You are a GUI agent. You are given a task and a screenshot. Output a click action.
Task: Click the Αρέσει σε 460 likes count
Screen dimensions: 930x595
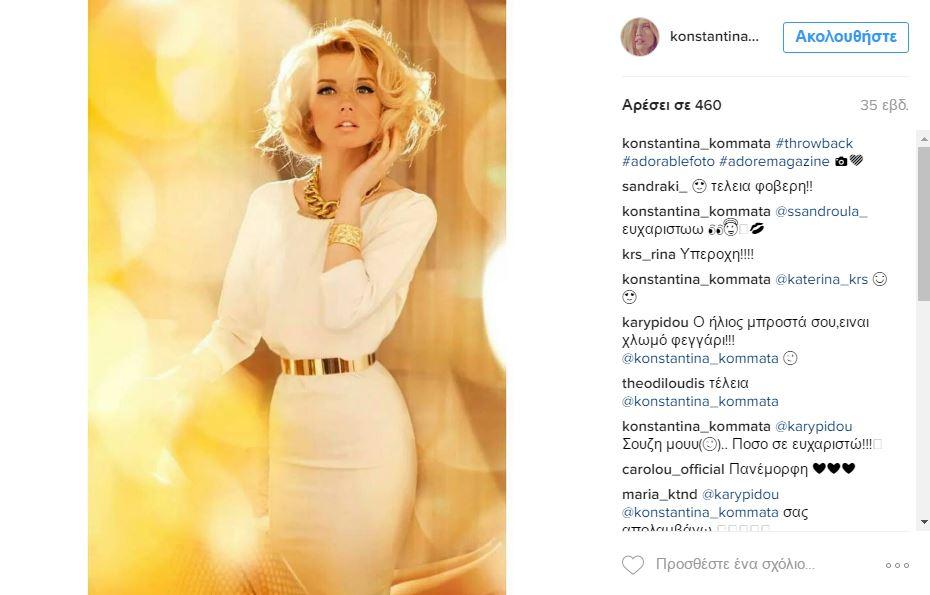[x=671, y=106]
